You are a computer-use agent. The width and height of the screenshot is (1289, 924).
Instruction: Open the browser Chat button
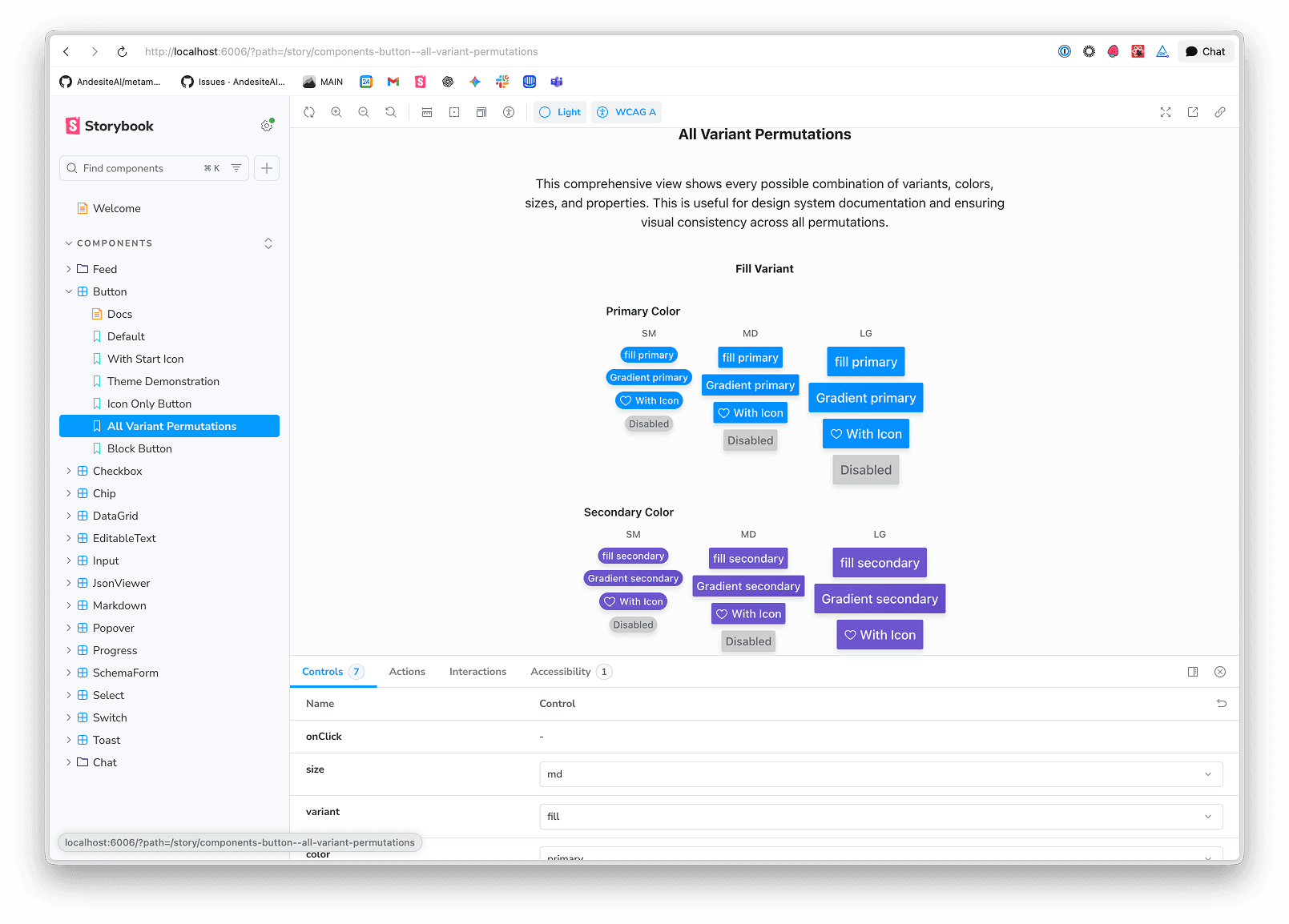(1206, 51)
